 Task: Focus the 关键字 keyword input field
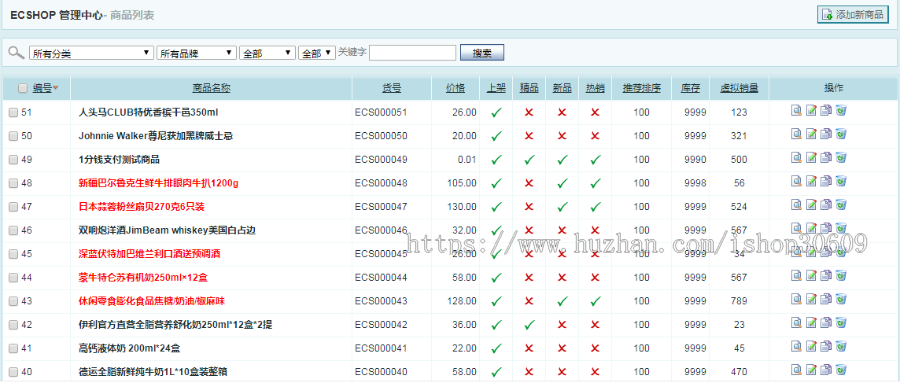tap(413, 53)
